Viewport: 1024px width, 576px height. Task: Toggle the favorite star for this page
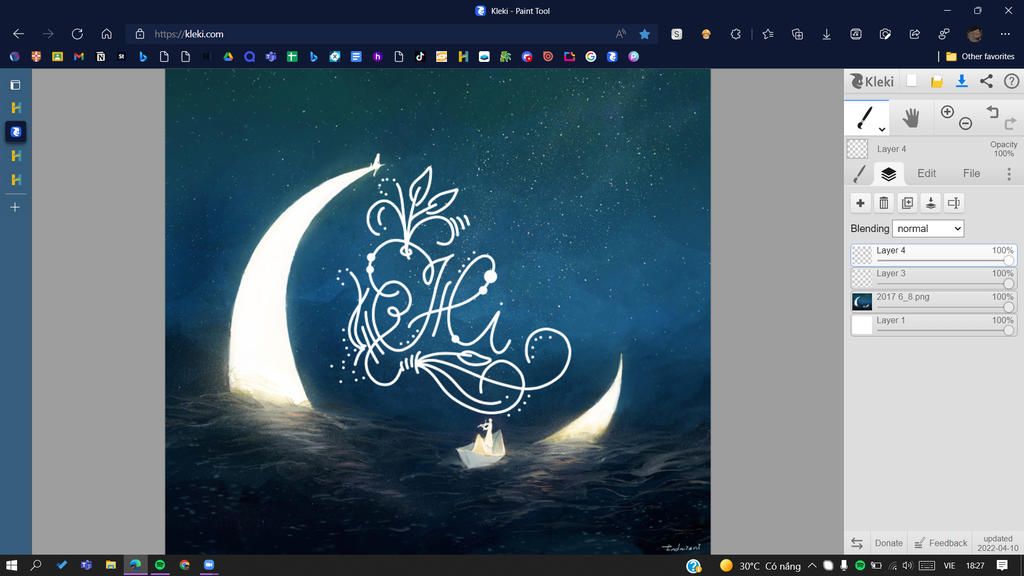tap(645, 34)
